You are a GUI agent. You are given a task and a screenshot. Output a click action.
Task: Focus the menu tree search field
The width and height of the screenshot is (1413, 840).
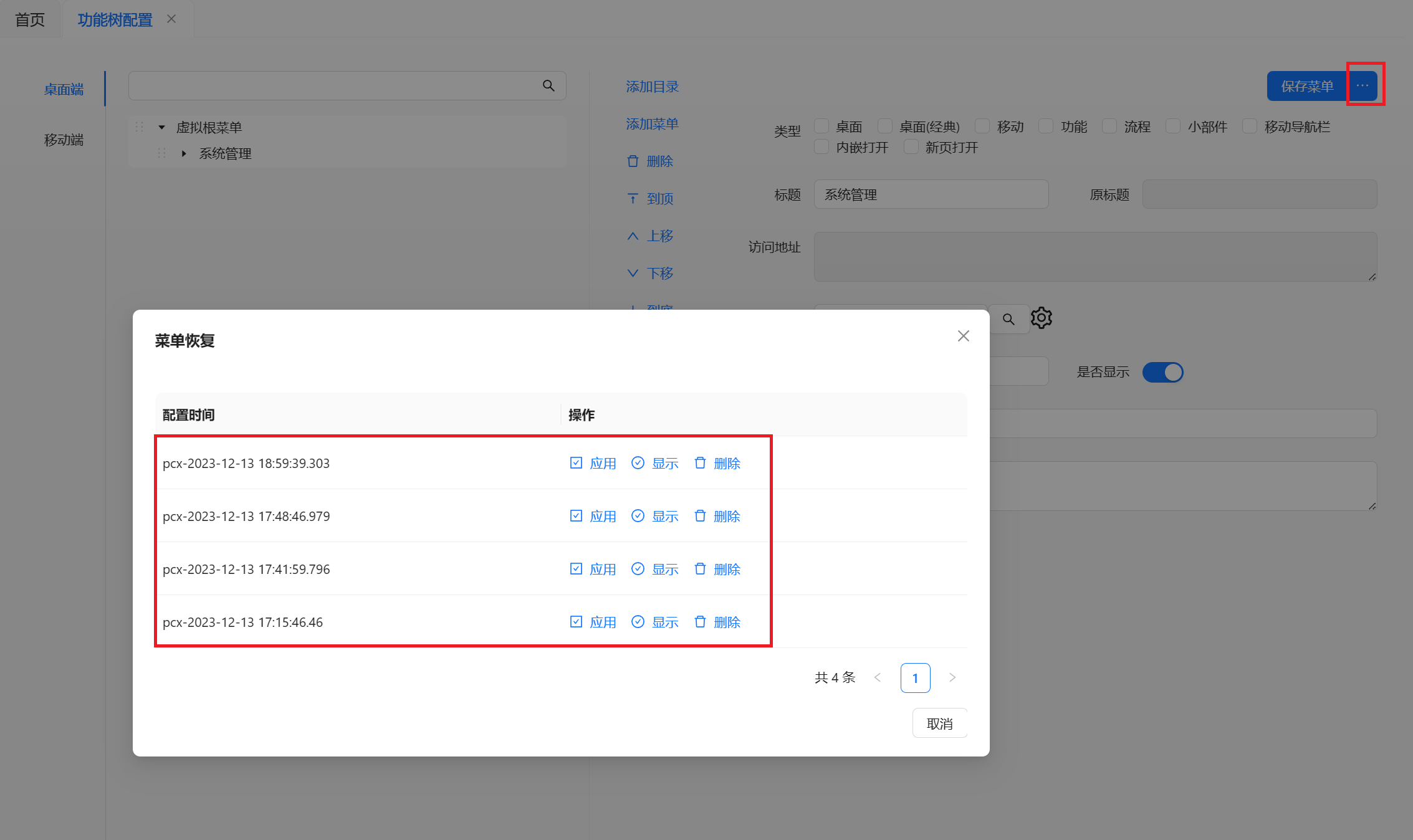(347, 85)
